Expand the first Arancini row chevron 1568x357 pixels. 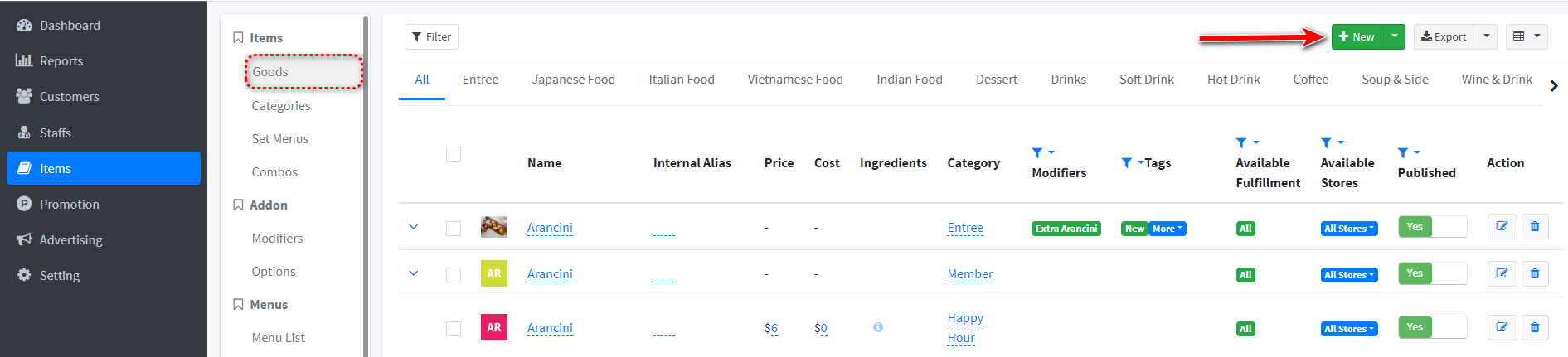(x=414, y=227)
